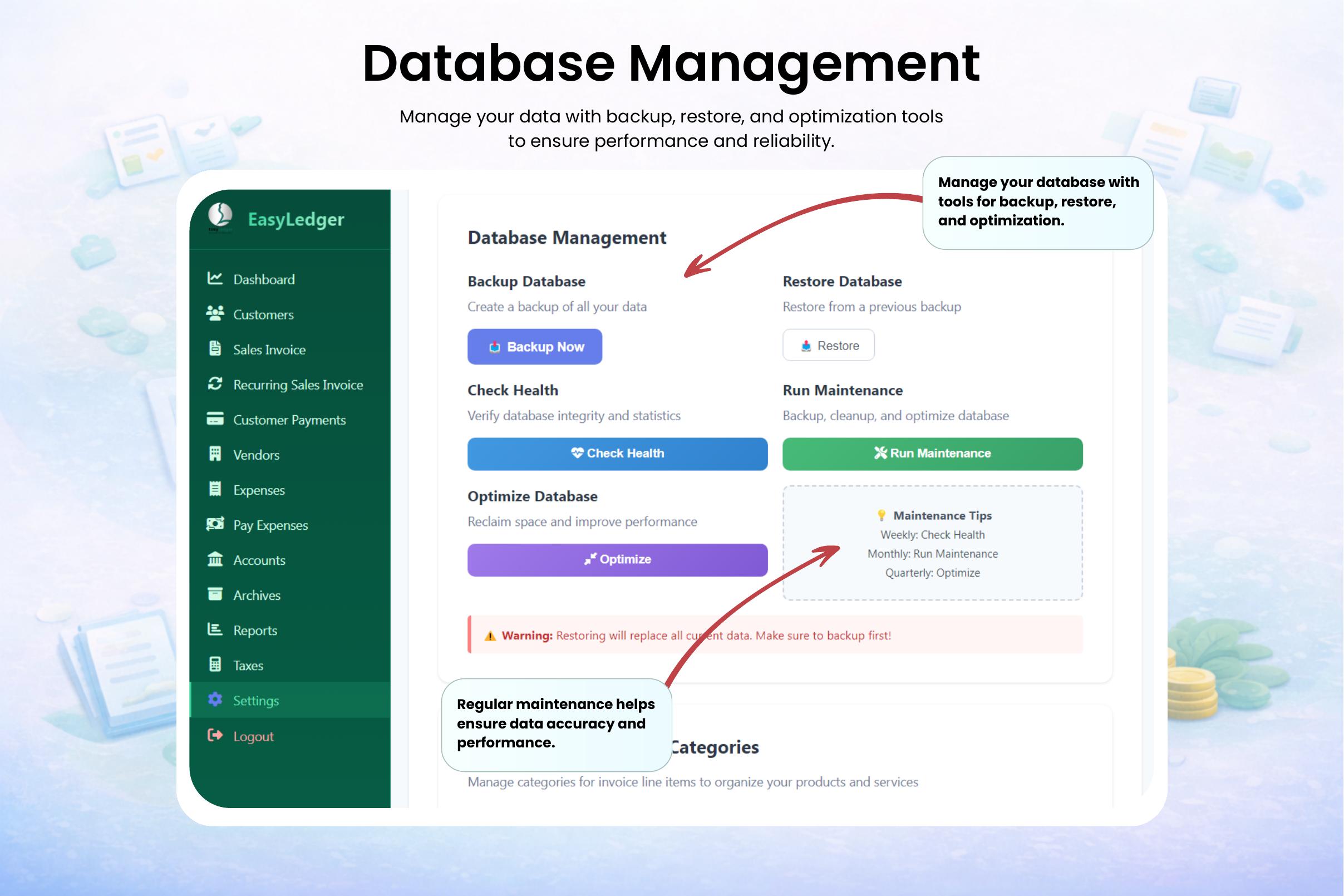Click "Quarterly: Optimize" tip
The image size is (1344, 896).
coord(933,573)
